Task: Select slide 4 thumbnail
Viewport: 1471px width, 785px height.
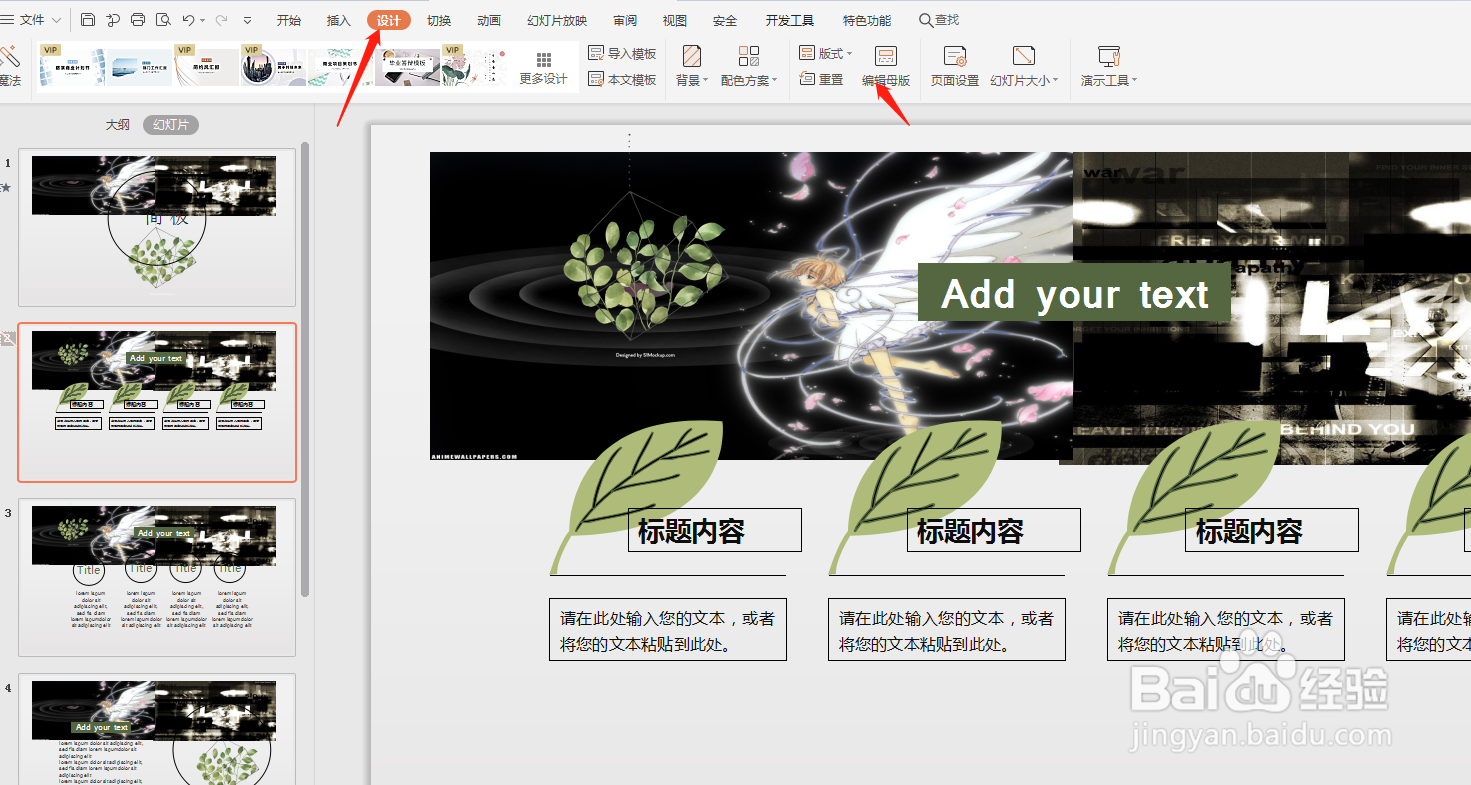Action: pos(157,729)
